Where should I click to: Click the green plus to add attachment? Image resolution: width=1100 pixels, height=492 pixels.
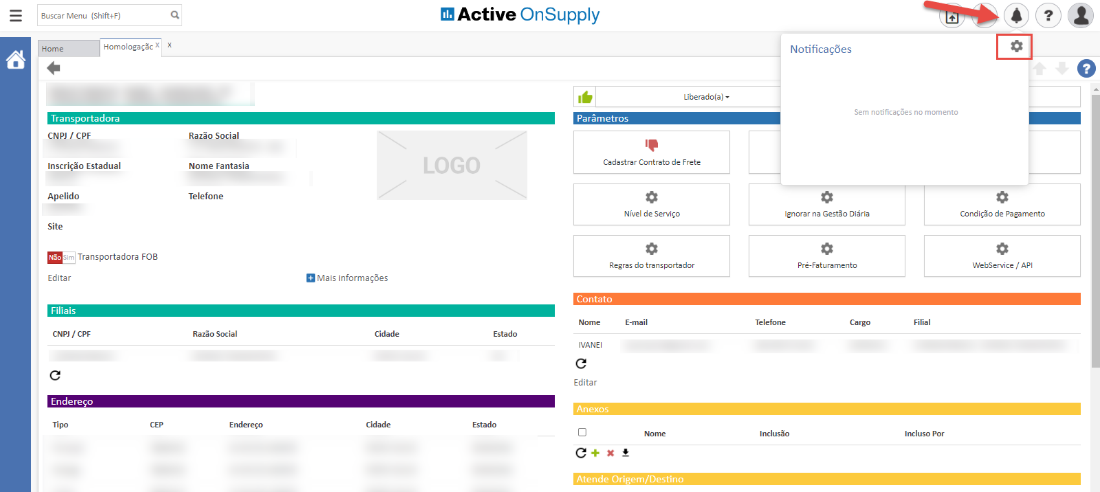[x=595, y=453]
